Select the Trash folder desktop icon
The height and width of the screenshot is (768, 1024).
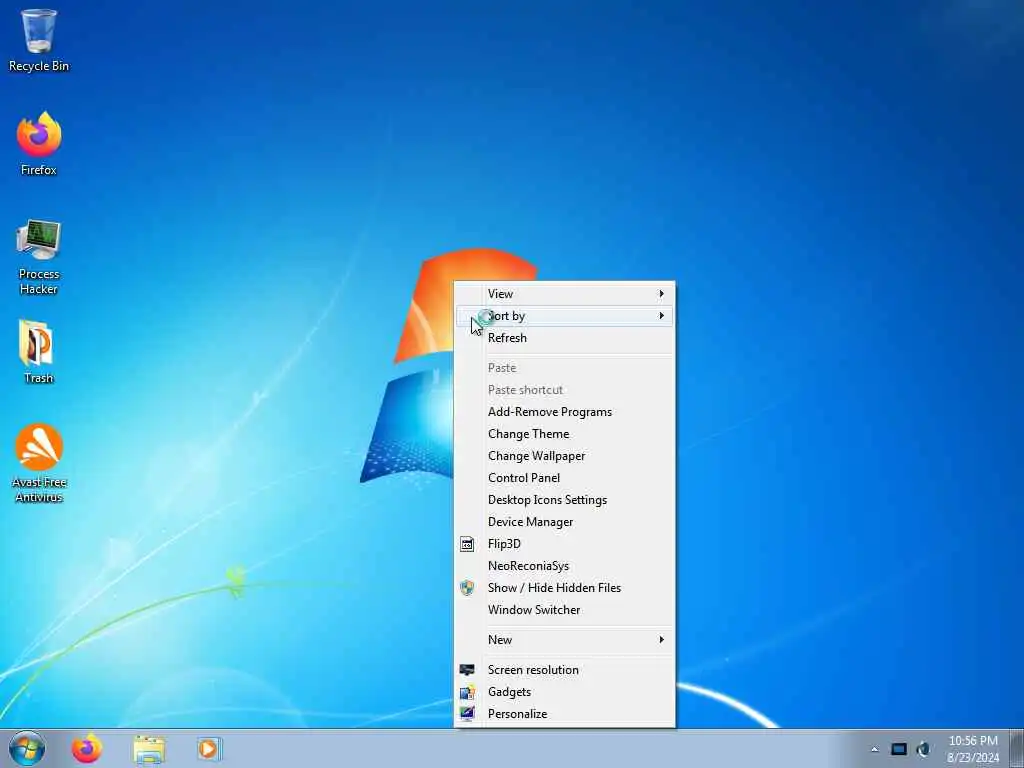click(x=39, y=351)
